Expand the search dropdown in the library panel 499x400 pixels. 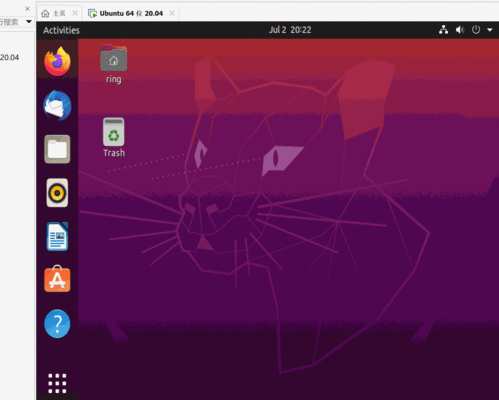pos(29,22)
